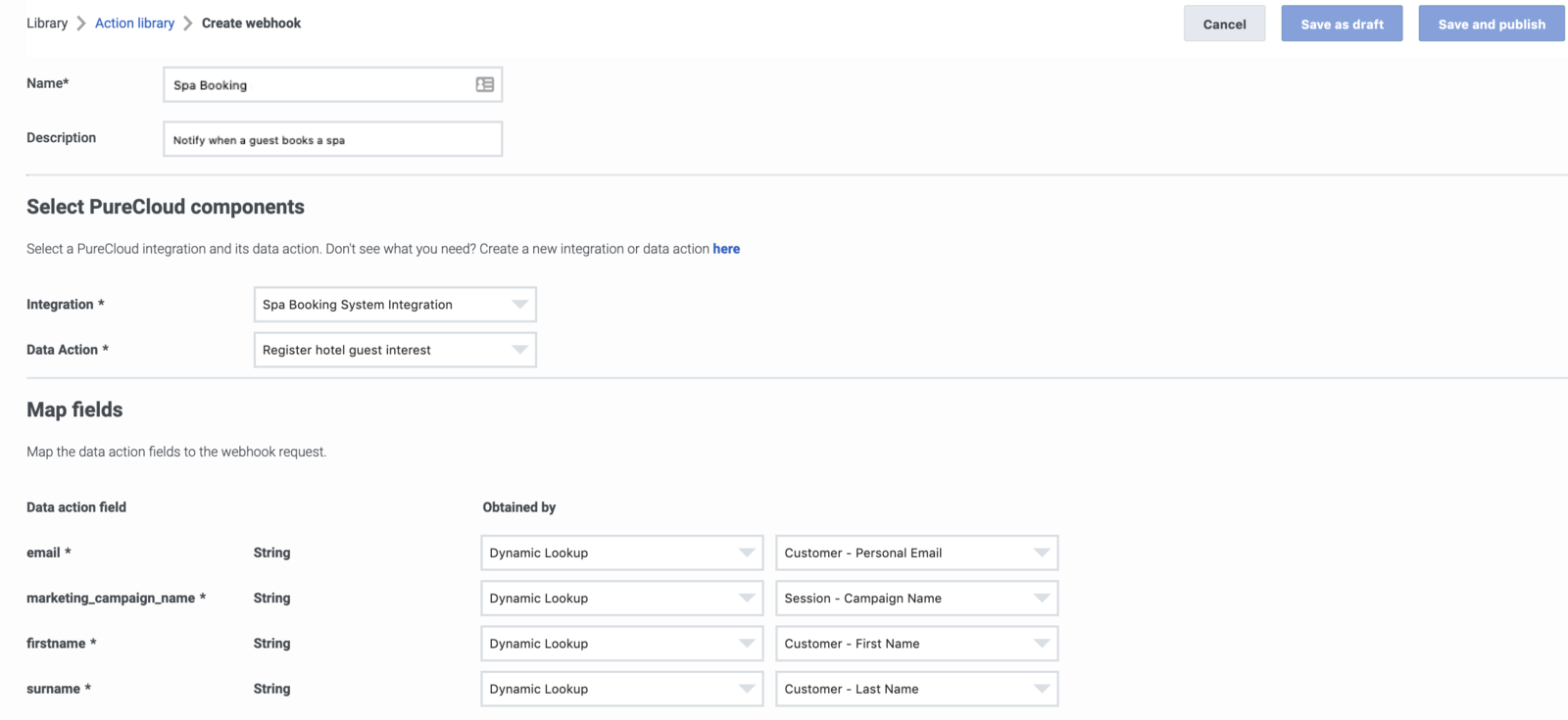Click the 'Data action field' column header
1568x720 pixels.
[x=76, y=507]
